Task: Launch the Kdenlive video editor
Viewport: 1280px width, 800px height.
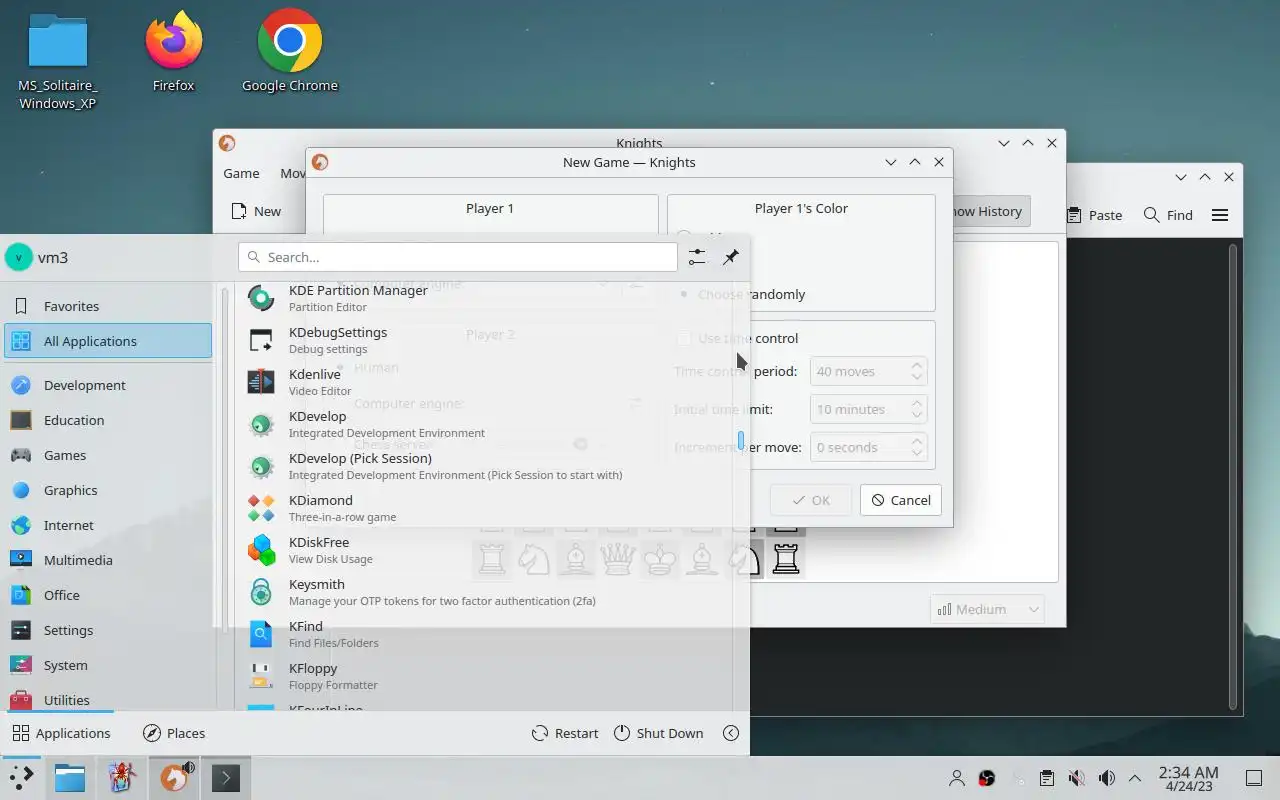Action: (x=486, y=382)
